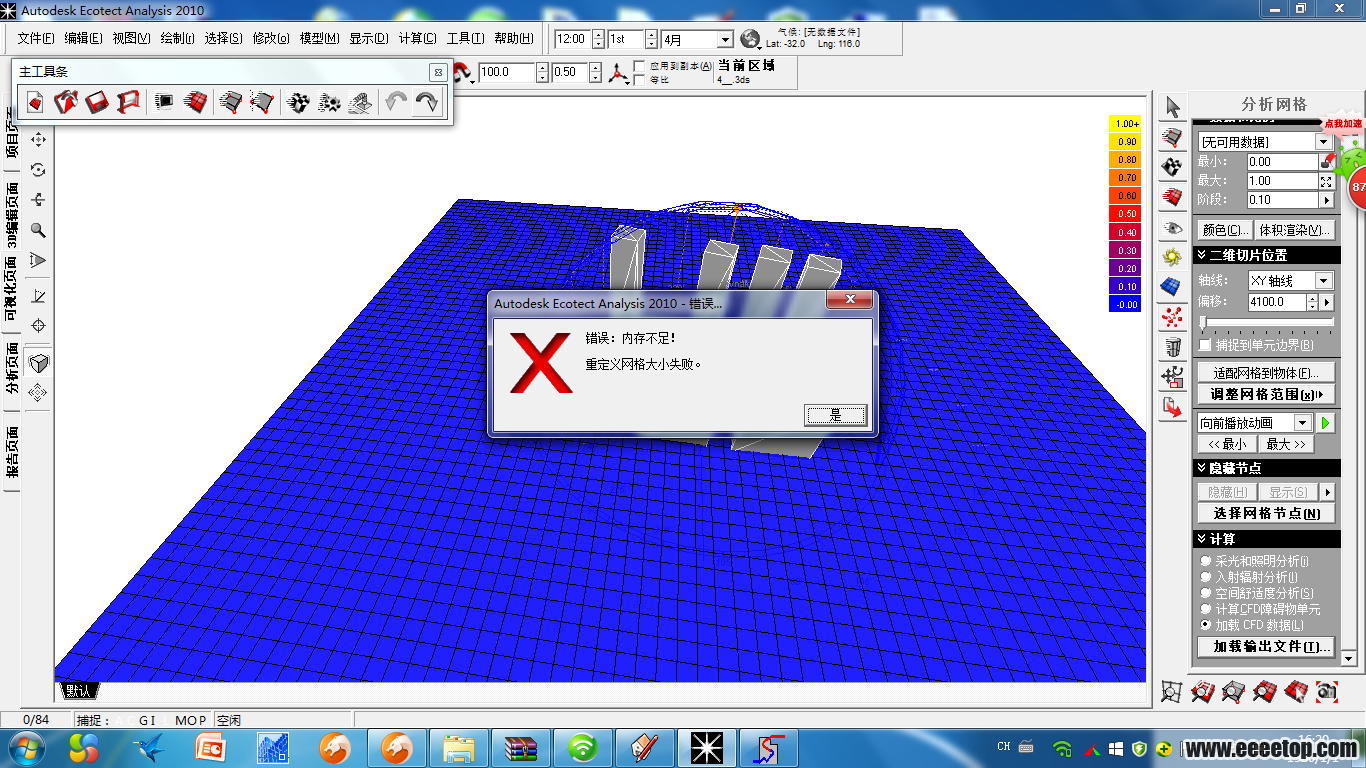
Task: Click 加载输出文件(T)... button
Action: click(x=1266, y=646)
